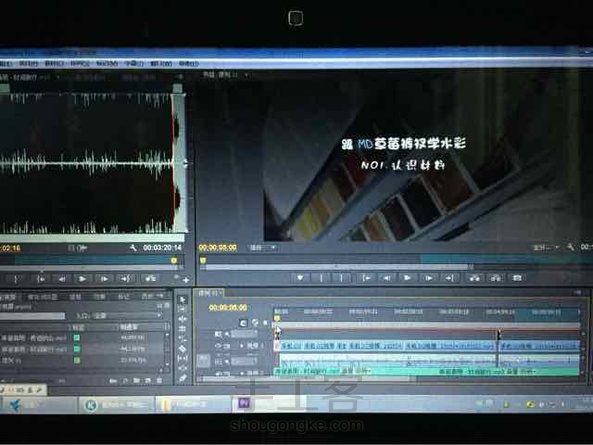Toggle snap button in timeline header
The width and height of the screenshot is (593, 445).
tap(243, 323)
